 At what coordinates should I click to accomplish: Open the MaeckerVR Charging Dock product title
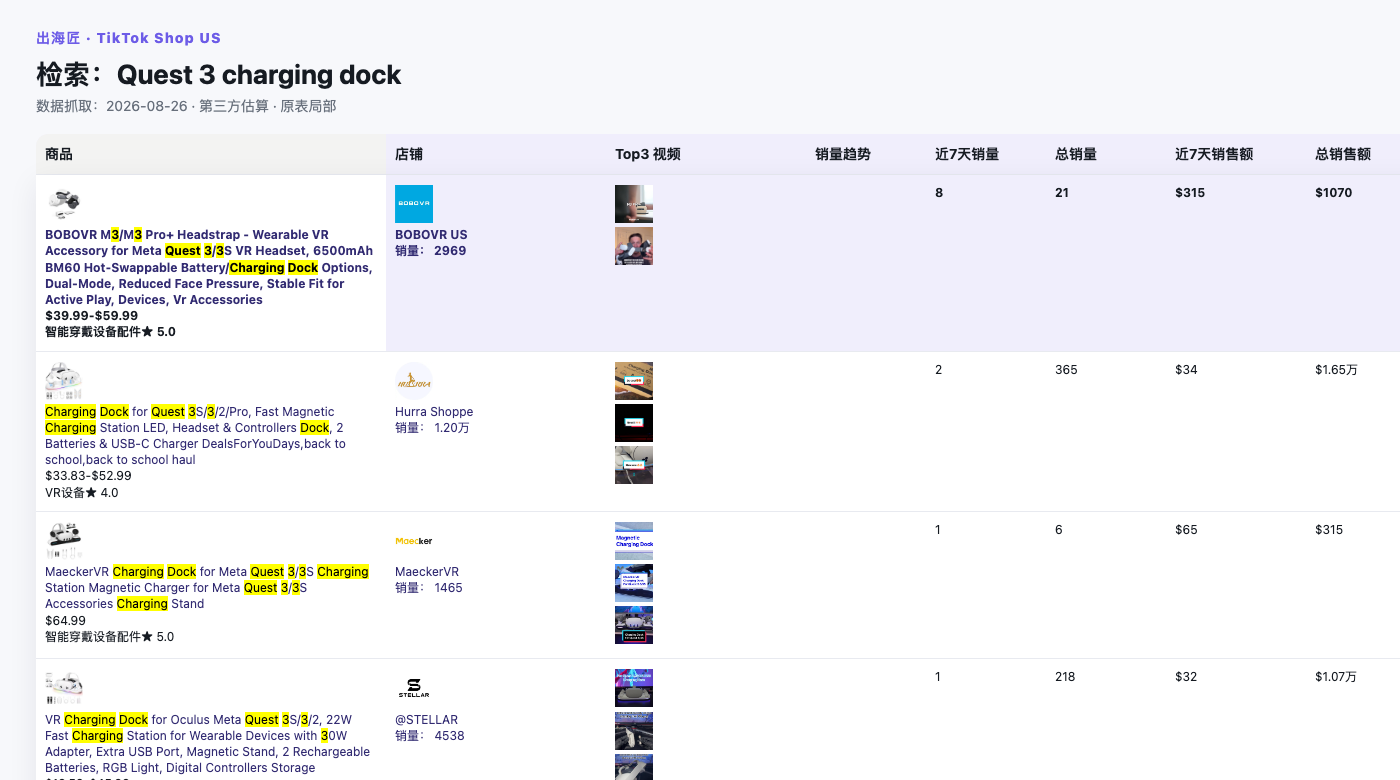click(207, 588)
